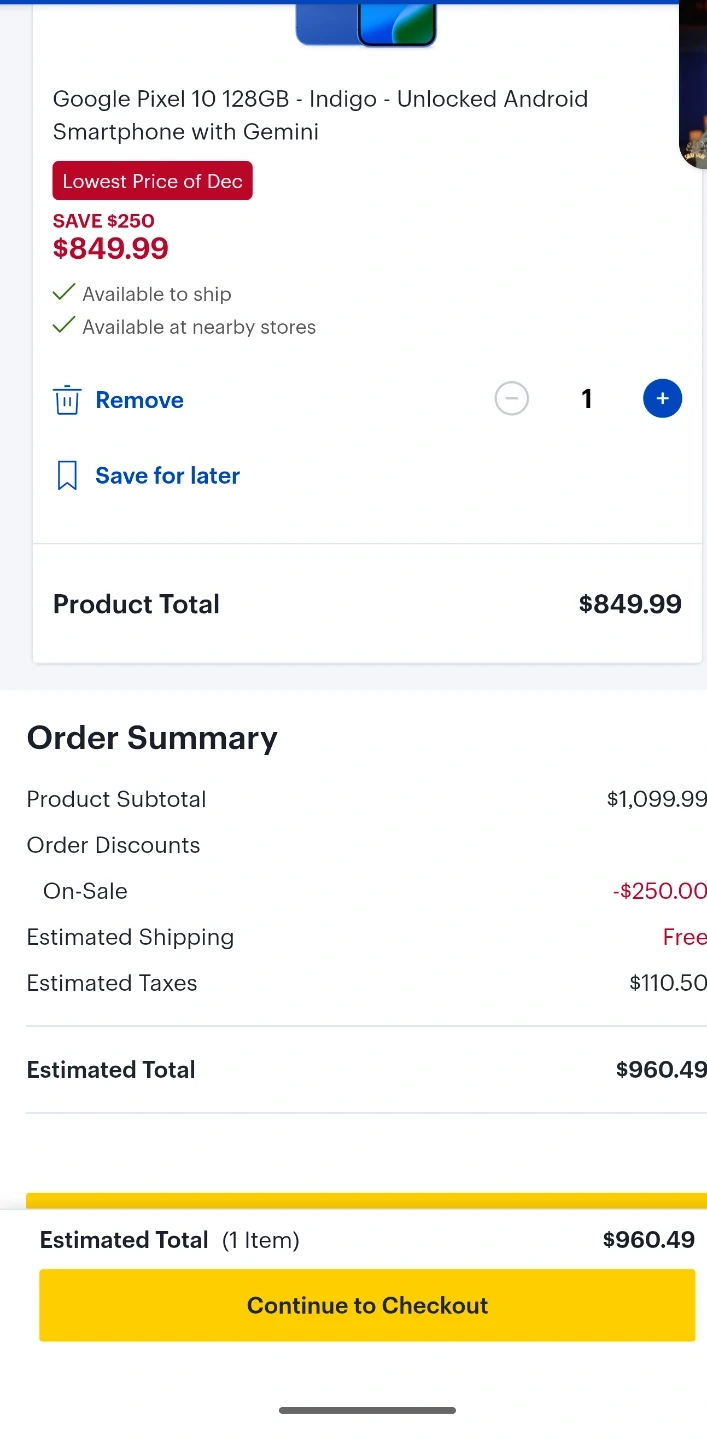Image resolution: width=707 pixels, height=1440 pixels.
Task: Decrease quantity with the minus button
Action: pos(511,399)
